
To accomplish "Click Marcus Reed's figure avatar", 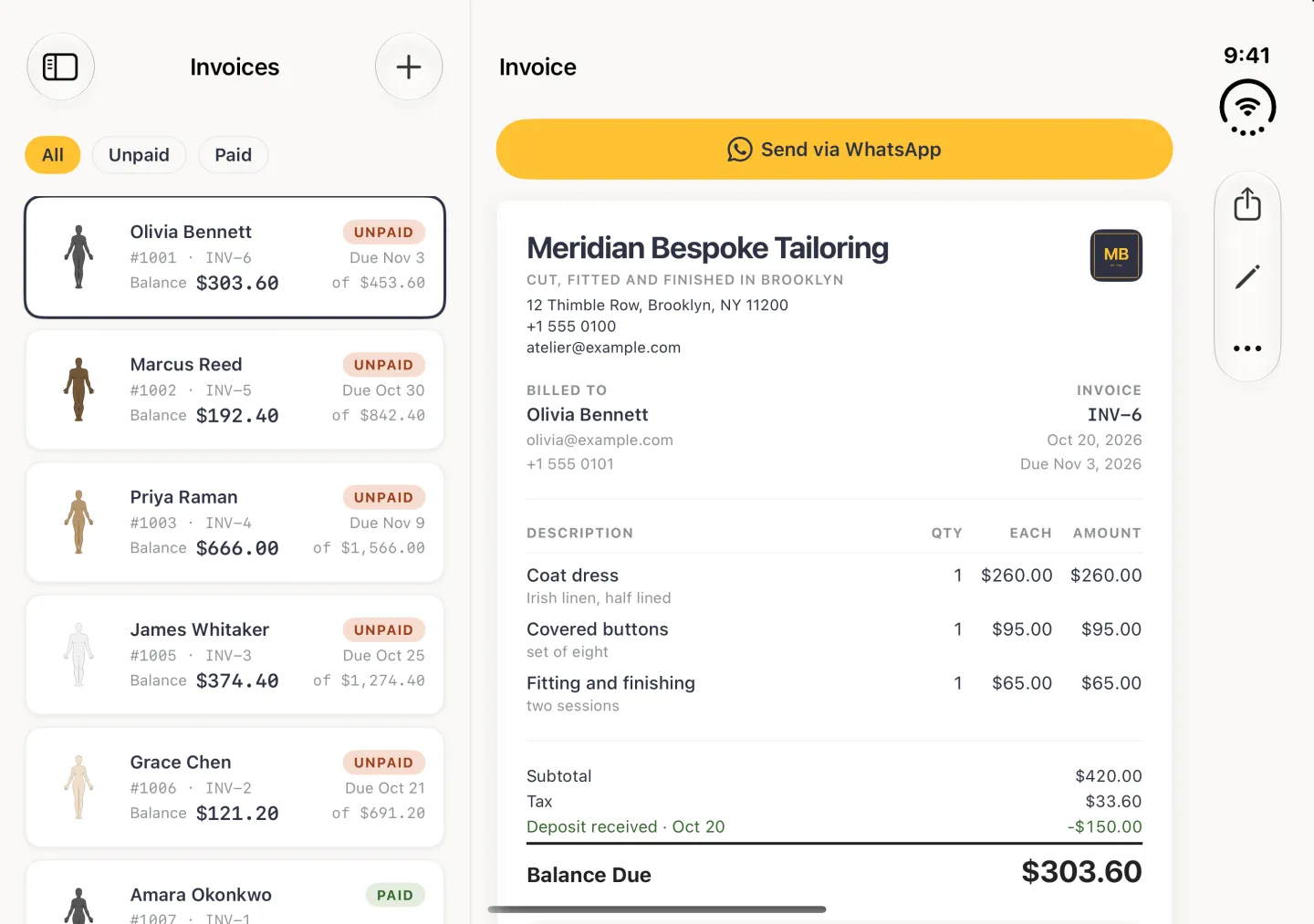I will 78,389.
